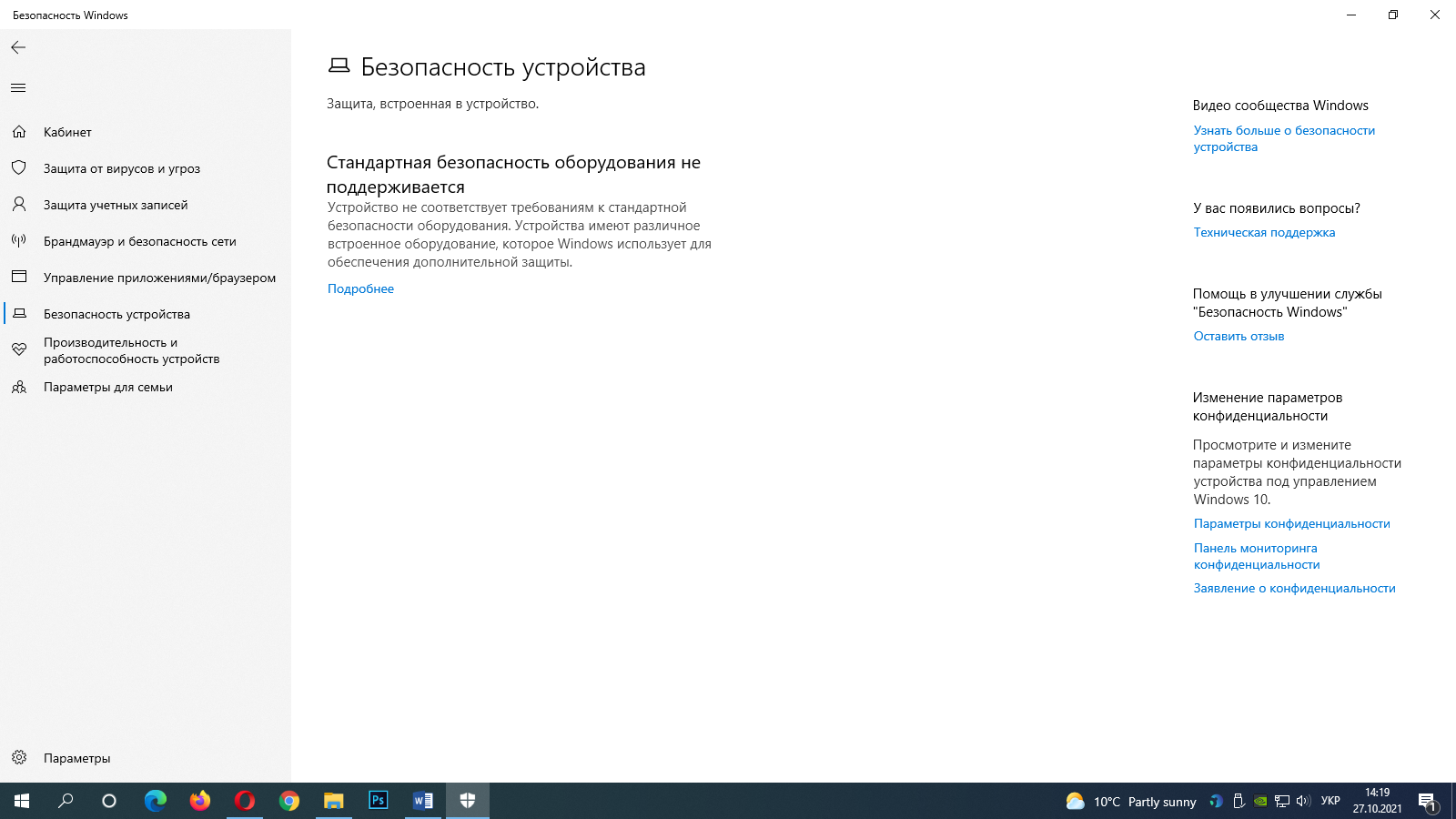
Task: Click the app and browser control icon
Action: pos(19,277)
